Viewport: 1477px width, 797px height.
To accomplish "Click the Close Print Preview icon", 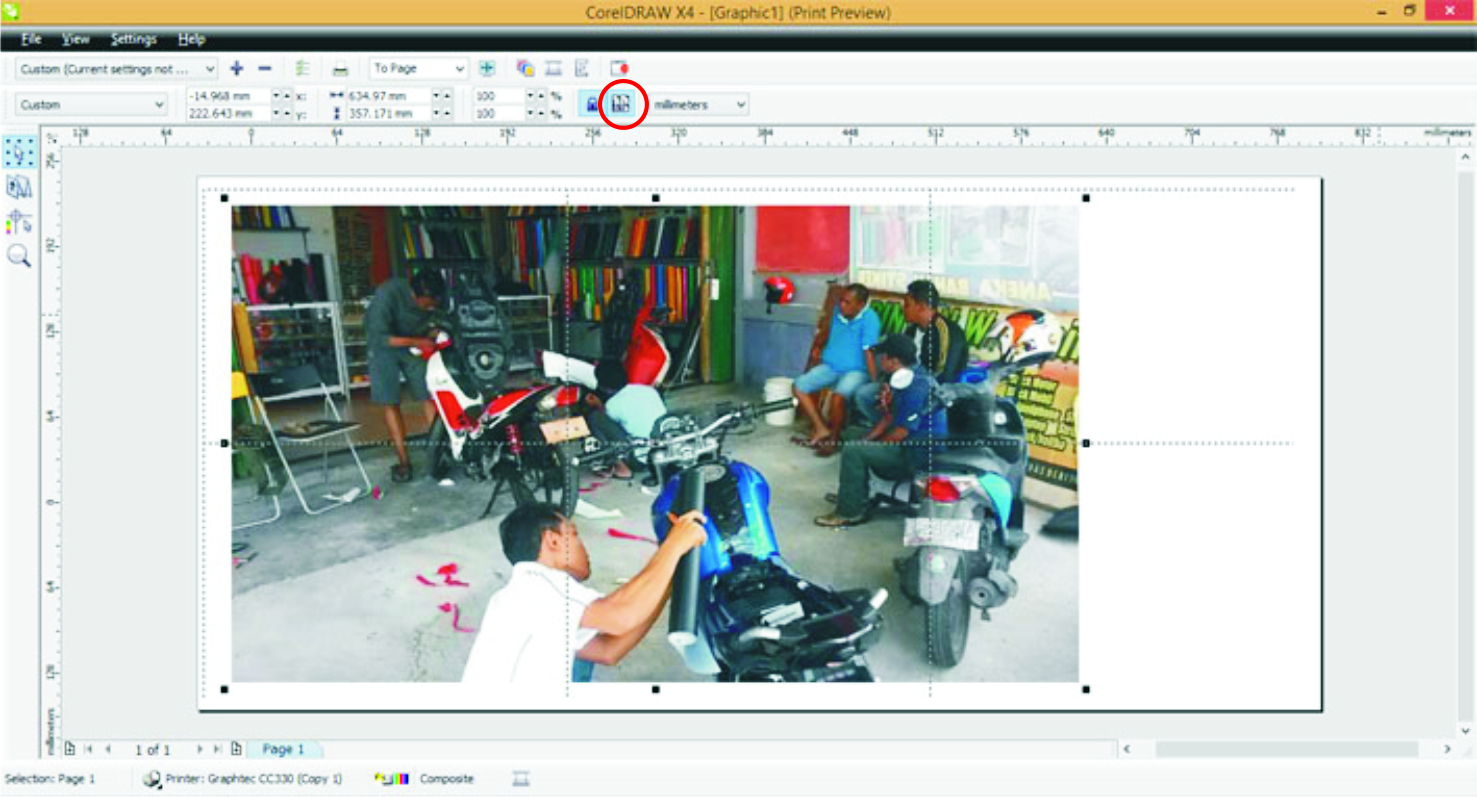I will click(x=618, y=68).
